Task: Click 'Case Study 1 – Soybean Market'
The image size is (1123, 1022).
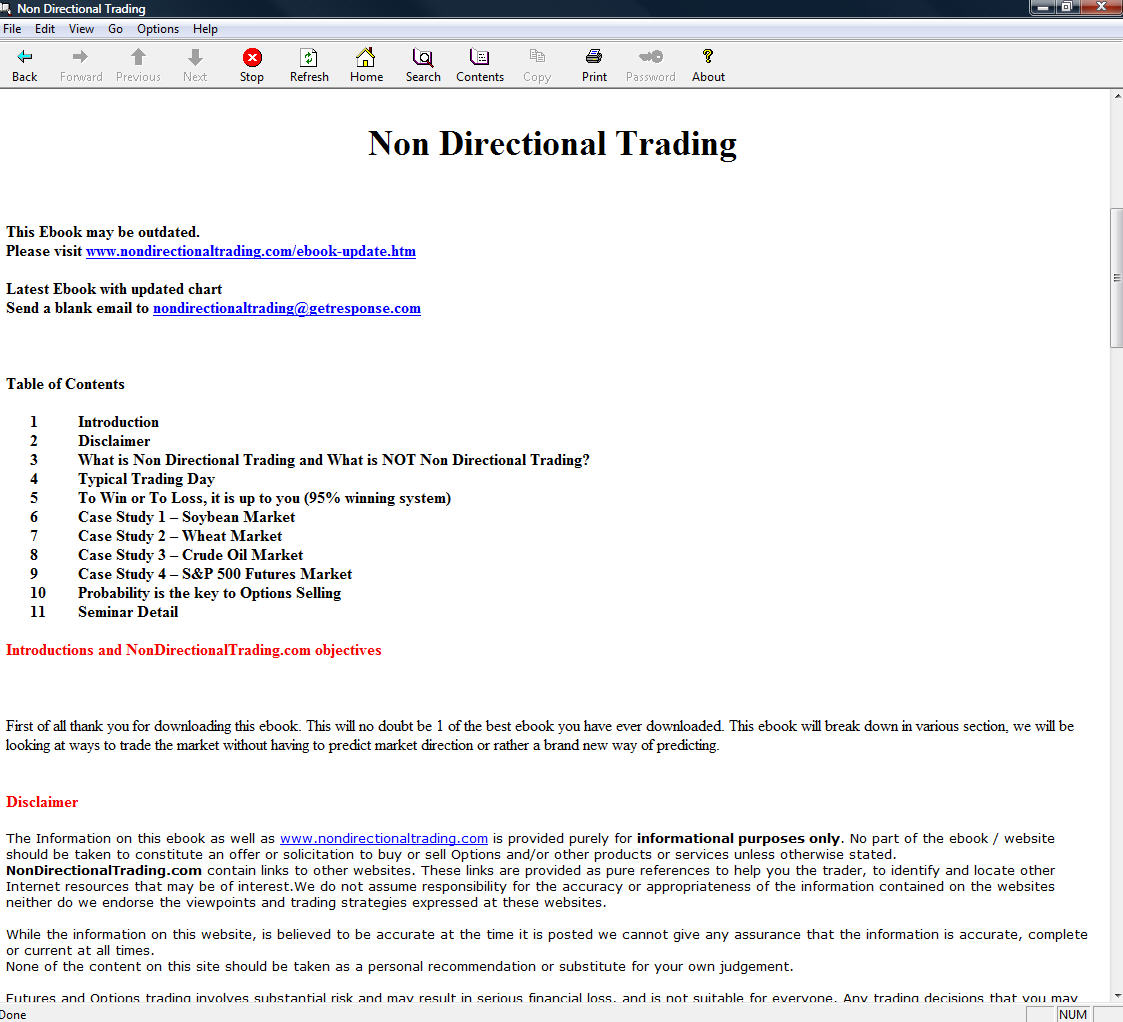Action: [186, 517]
